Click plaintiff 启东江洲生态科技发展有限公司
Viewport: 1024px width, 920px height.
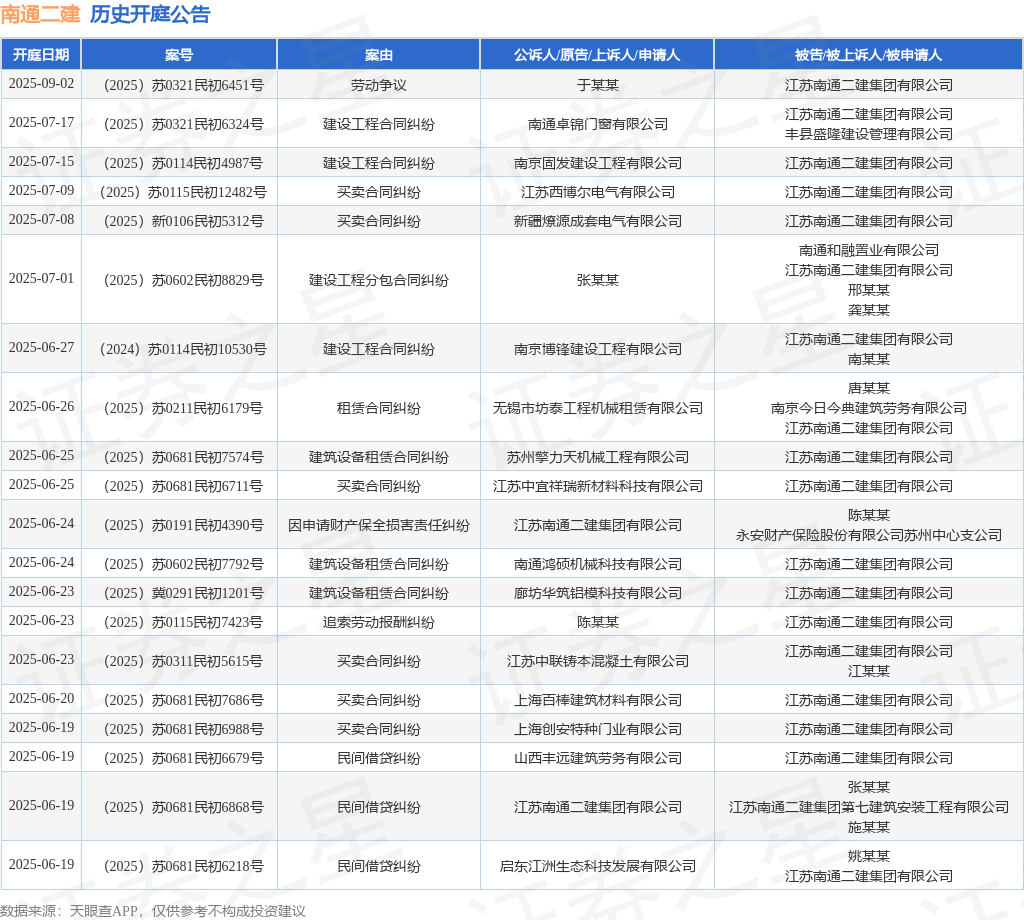click(598, 866)
